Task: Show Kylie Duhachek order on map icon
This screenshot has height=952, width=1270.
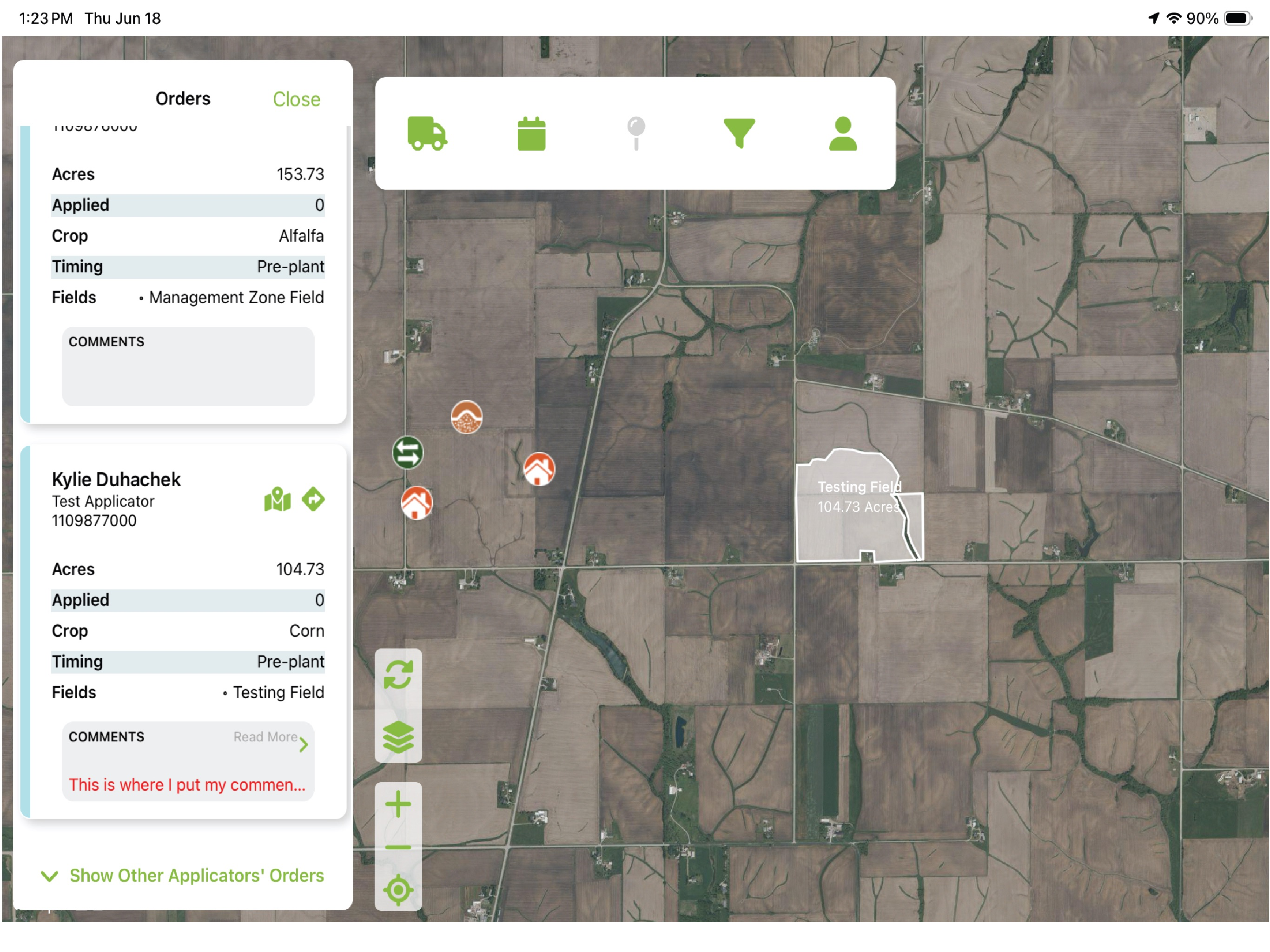Action: pyautogui.click(x=278, y=500)
